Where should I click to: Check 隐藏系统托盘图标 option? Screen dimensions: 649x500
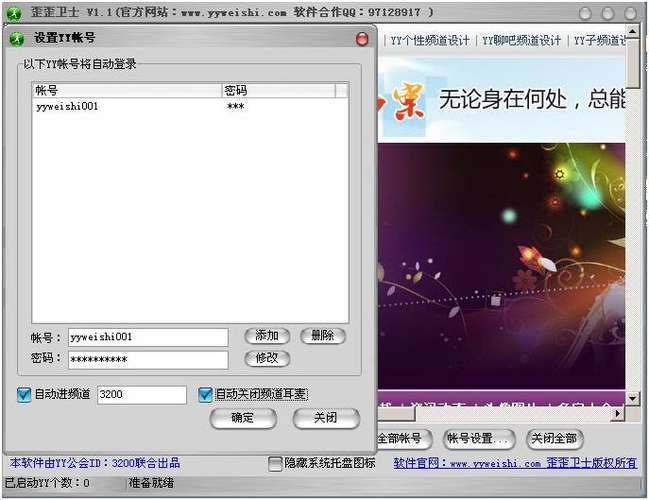tap(275, 464)
